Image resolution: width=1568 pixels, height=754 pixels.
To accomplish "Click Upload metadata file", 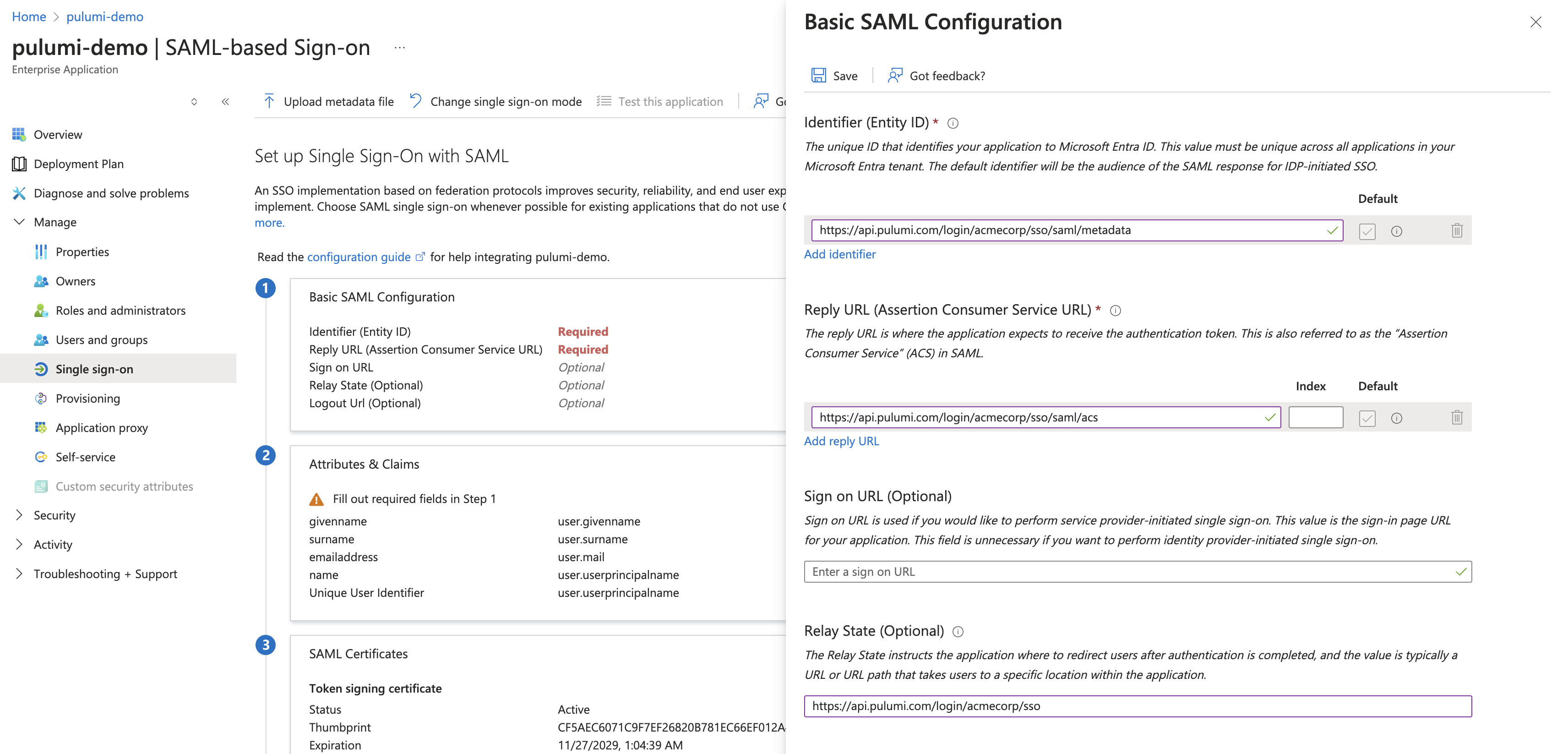I will (x=329, y=101).
